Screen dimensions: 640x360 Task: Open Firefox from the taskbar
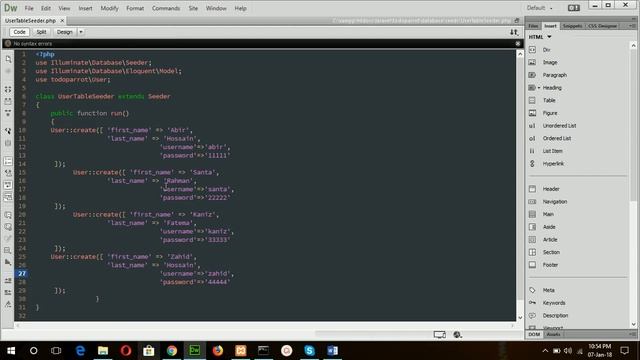218,351
